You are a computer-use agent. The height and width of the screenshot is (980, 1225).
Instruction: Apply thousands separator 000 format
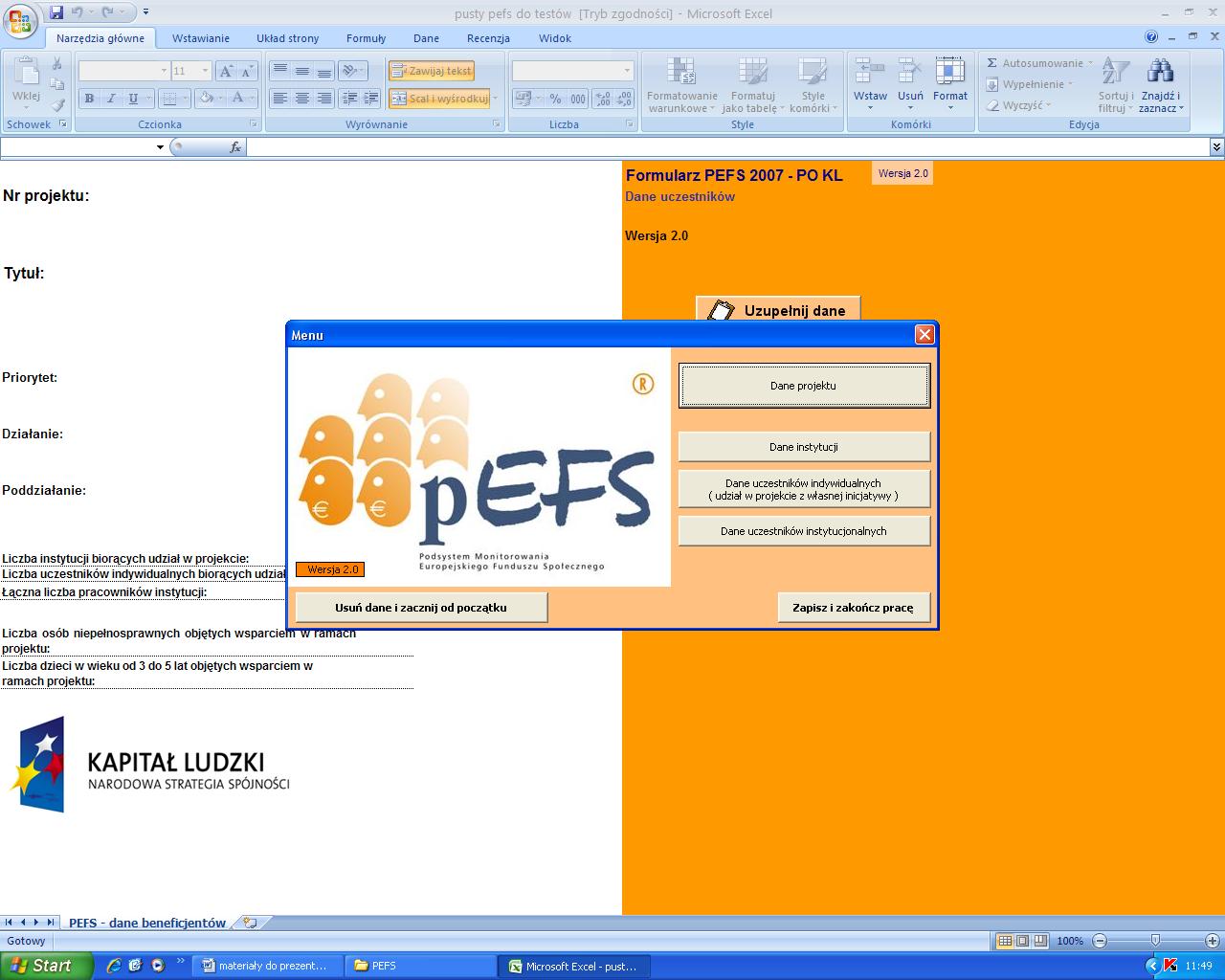577,98
